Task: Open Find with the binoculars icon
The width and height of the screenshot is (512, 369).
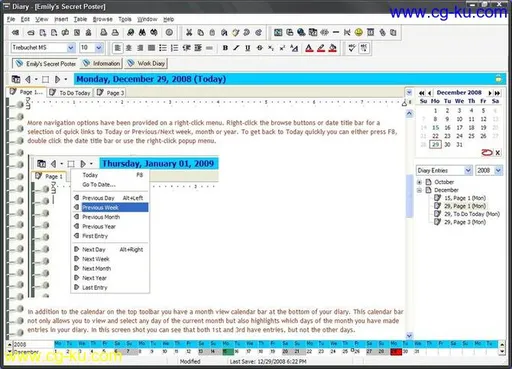Action: coord(142,32)
